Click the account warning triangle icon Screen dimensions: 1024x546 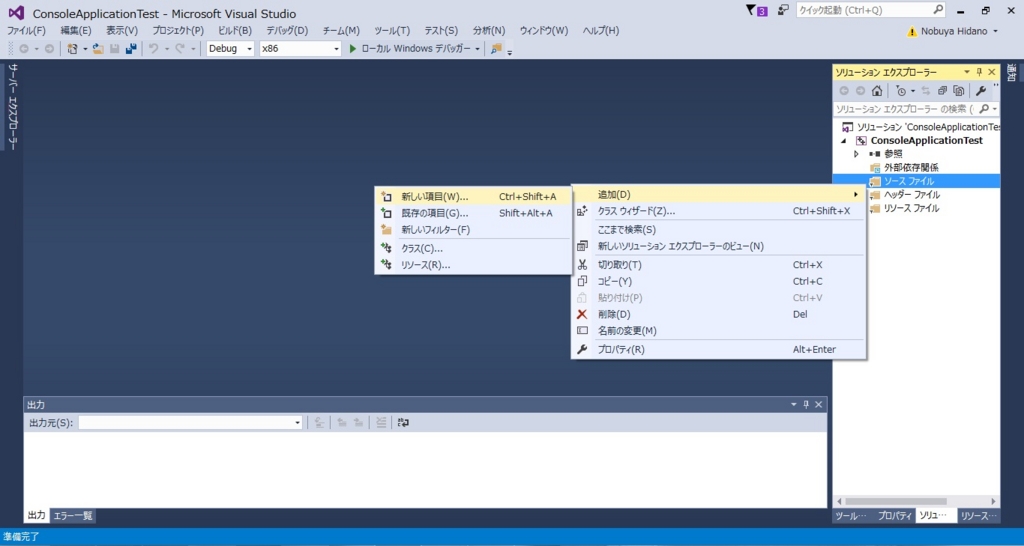click(x=912, y=31)
